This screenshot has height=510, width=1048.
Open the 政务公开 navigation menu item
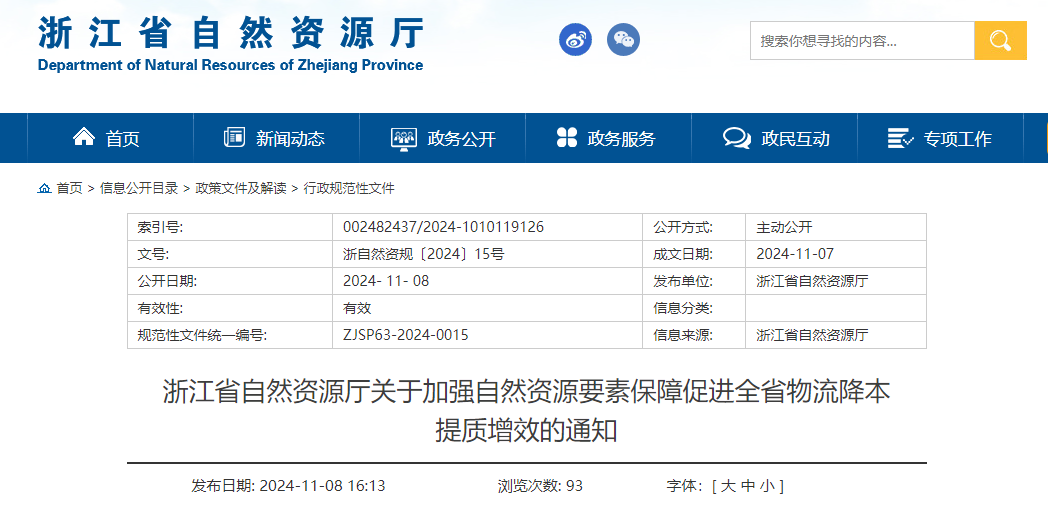click(x=442, y=138)
